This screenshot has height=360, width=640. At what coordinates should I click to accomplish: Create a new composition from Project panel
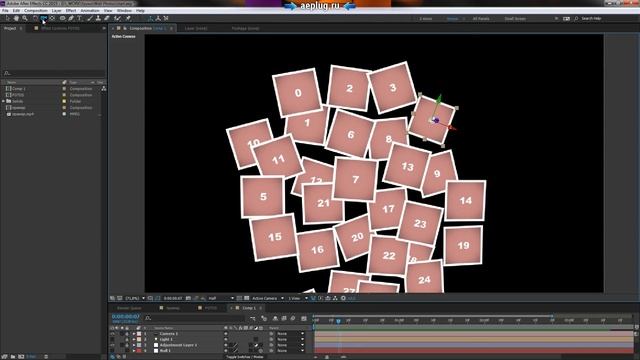tap(21, 357)
